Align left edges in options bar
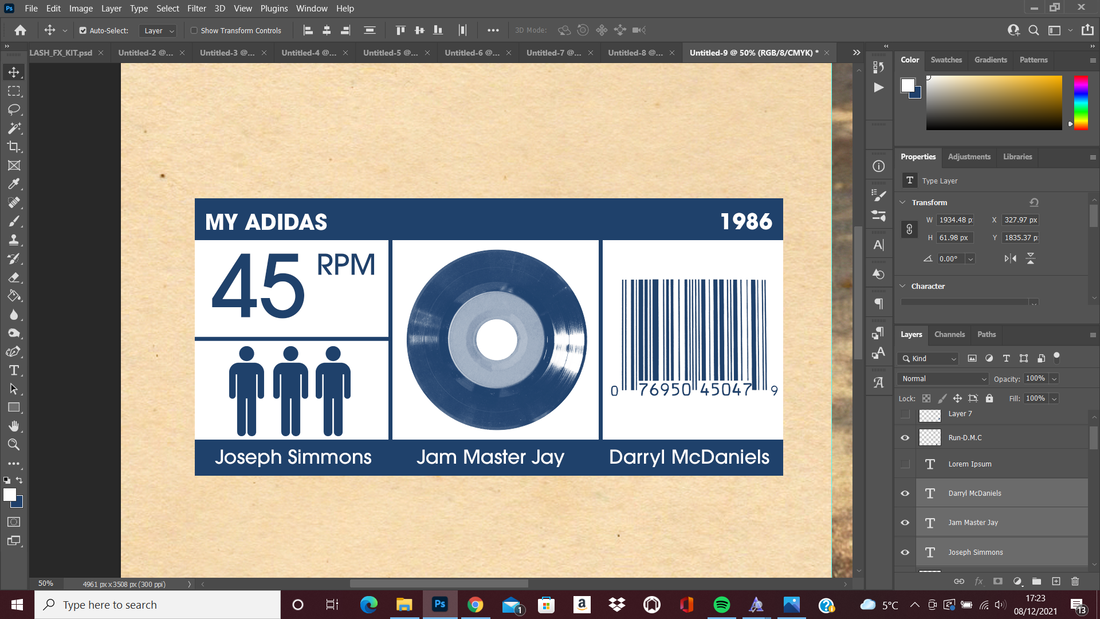The width and height of the screenshot is (1100, 619). [308, 30]
